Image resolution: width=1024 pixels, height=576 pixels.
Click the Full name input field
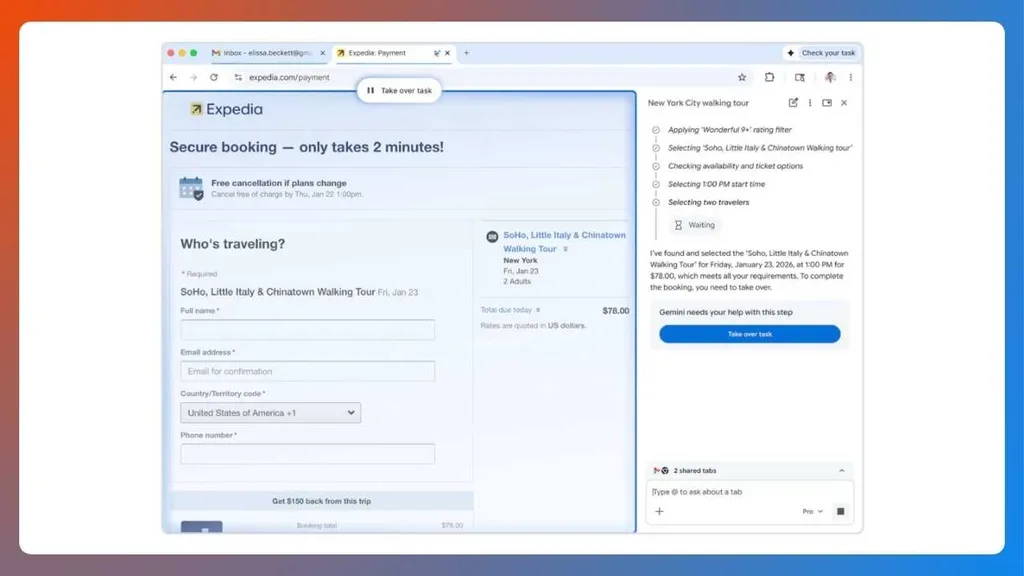tap(308, 330)
